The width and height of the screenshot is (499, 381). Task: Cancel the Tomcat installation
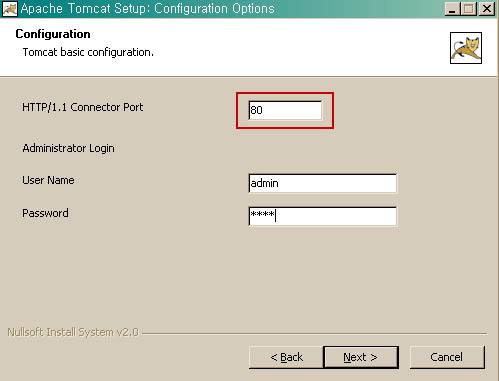pyautogui.click(x=447, y=357)
